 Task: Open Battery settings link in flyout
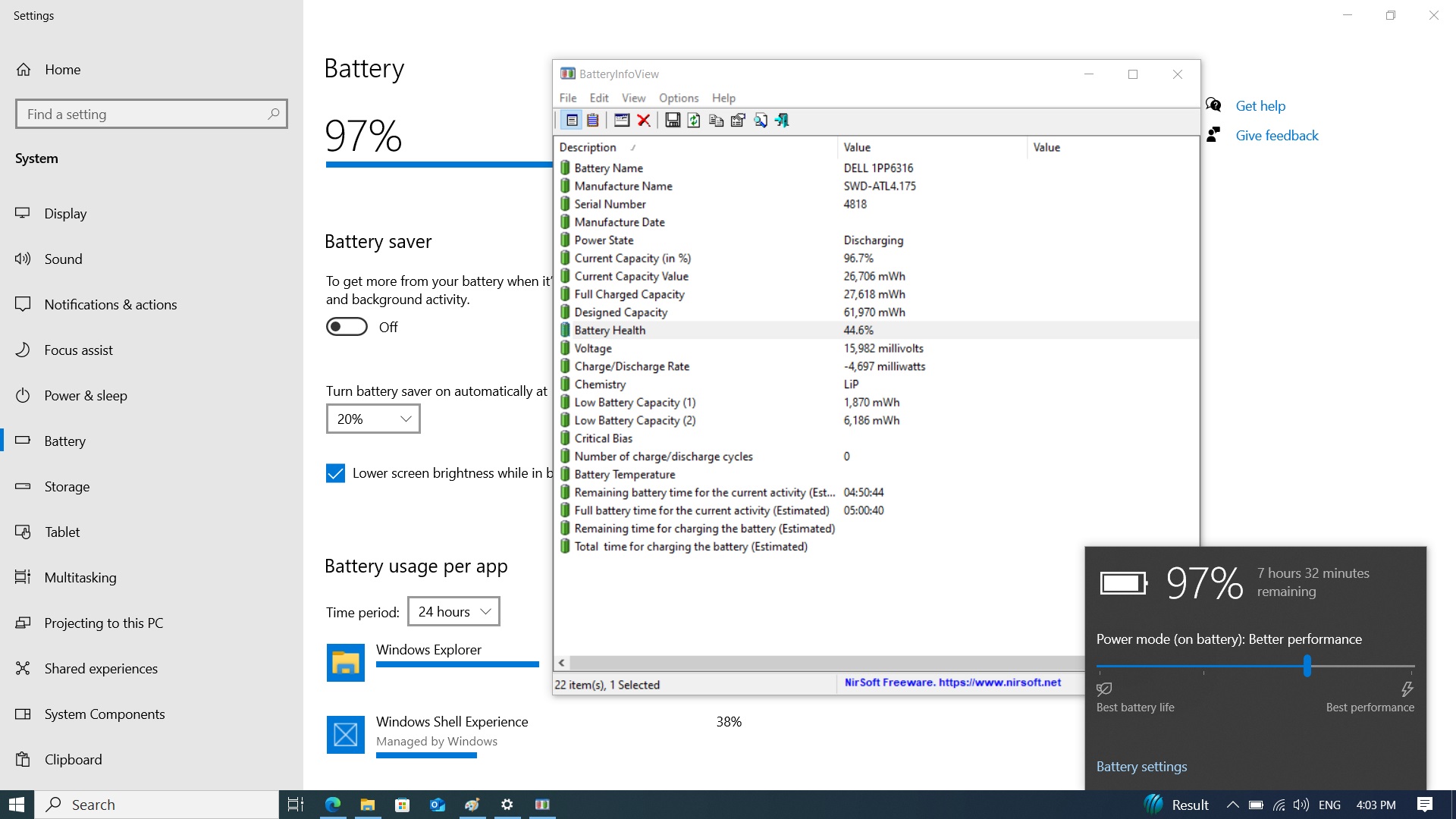(x=1141, y=767)
